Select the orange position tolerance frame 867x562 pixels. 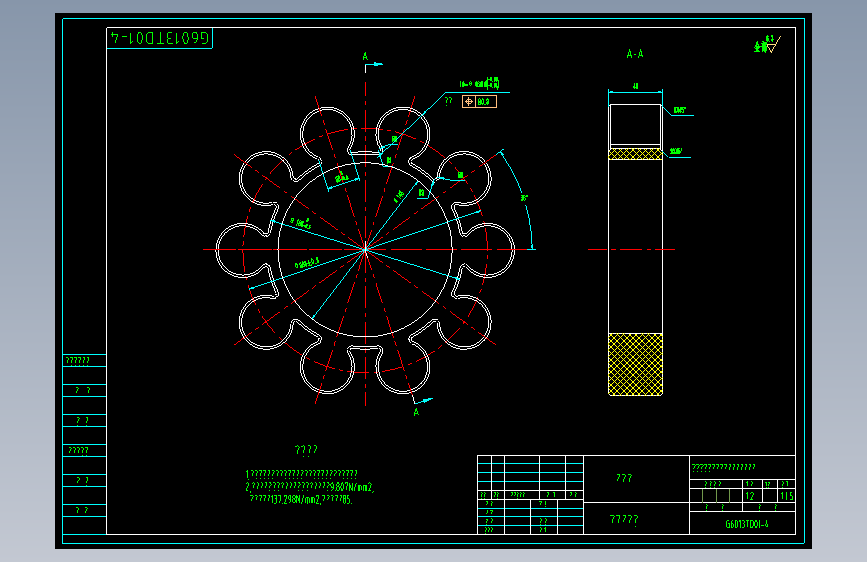coord(479,101)
